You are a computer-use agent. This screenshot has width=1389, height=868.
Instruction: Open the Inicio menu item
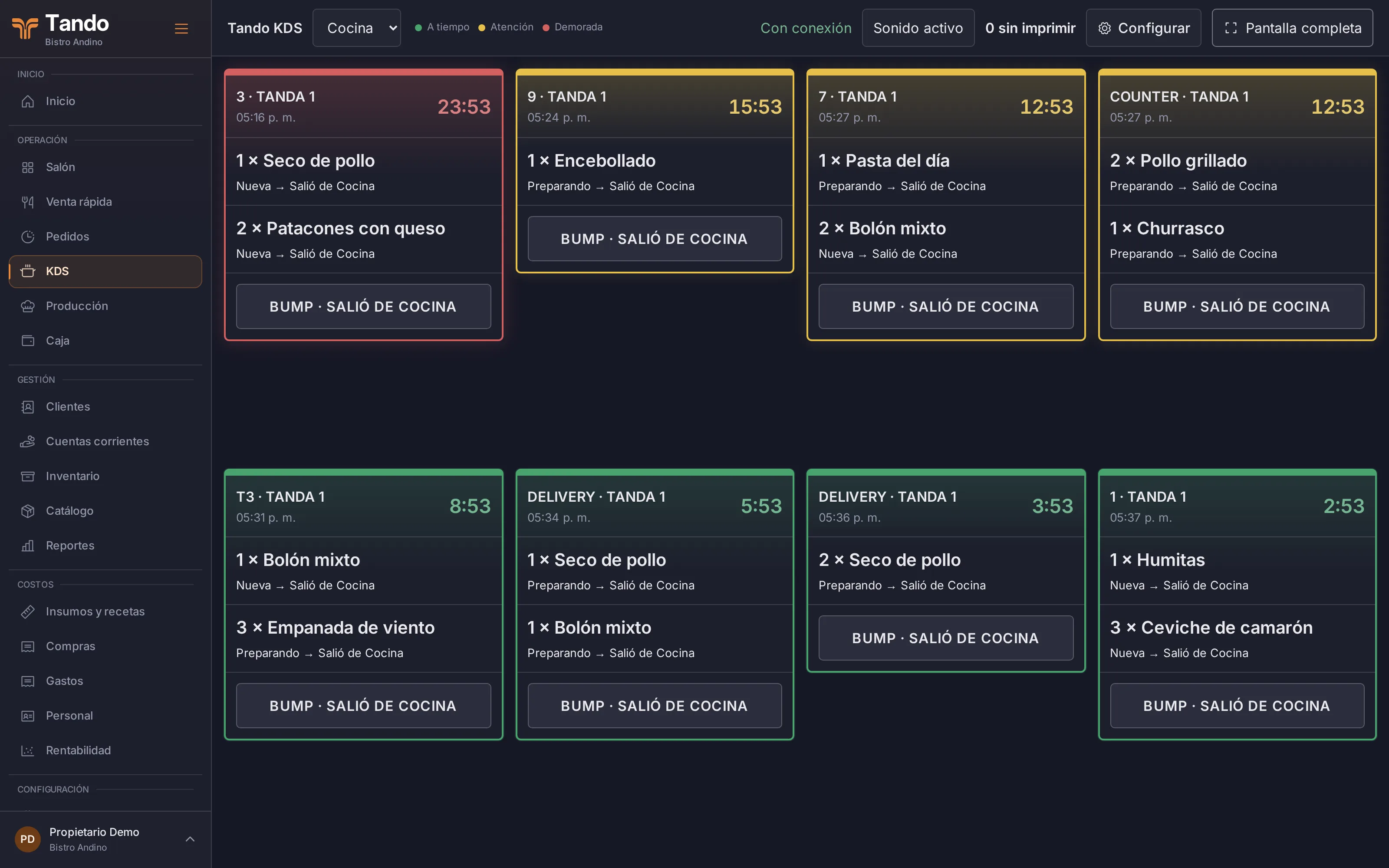(x=105, y=101)
